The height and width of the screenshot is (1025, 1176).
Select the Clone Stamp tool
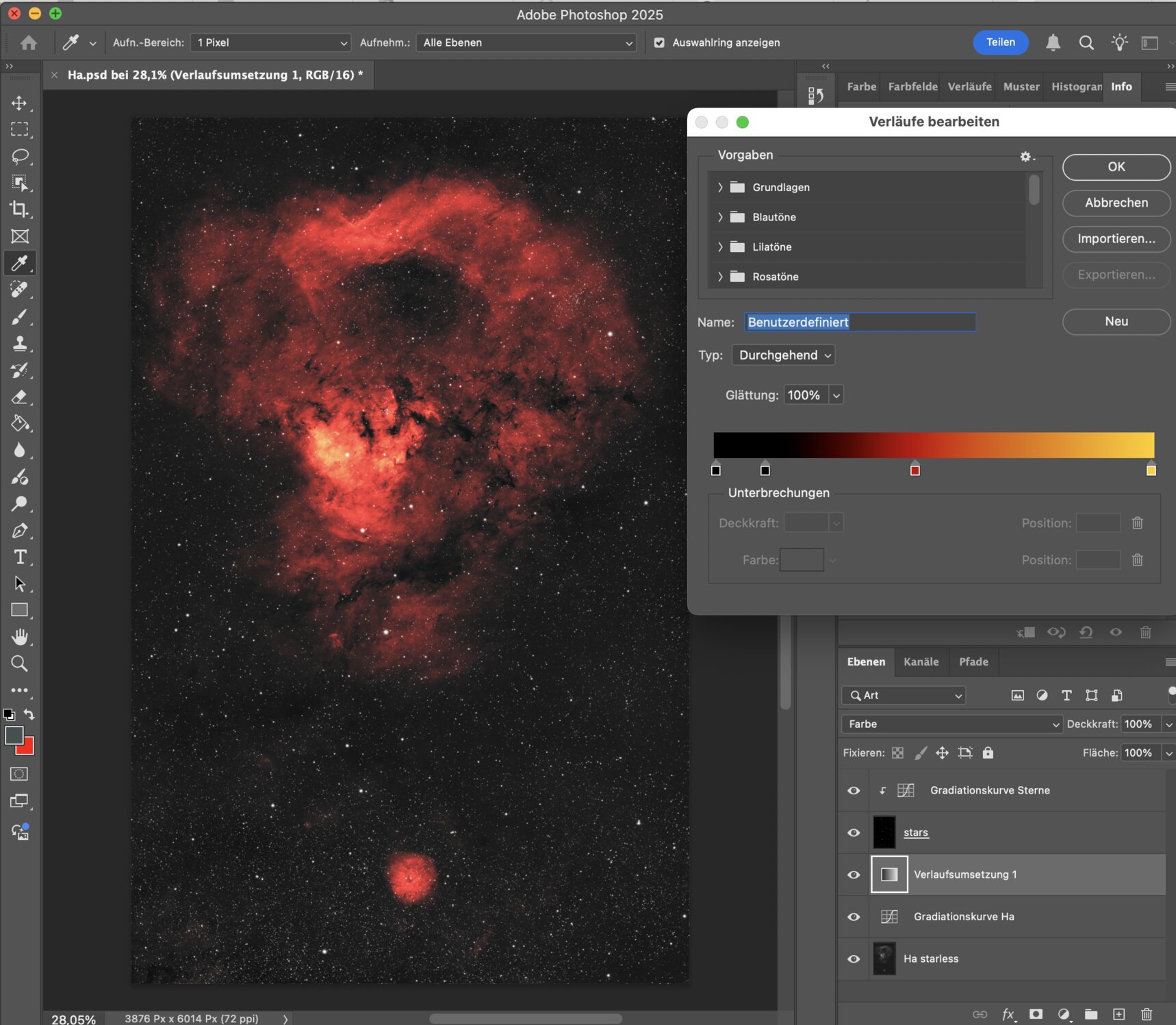pos(19,343)
